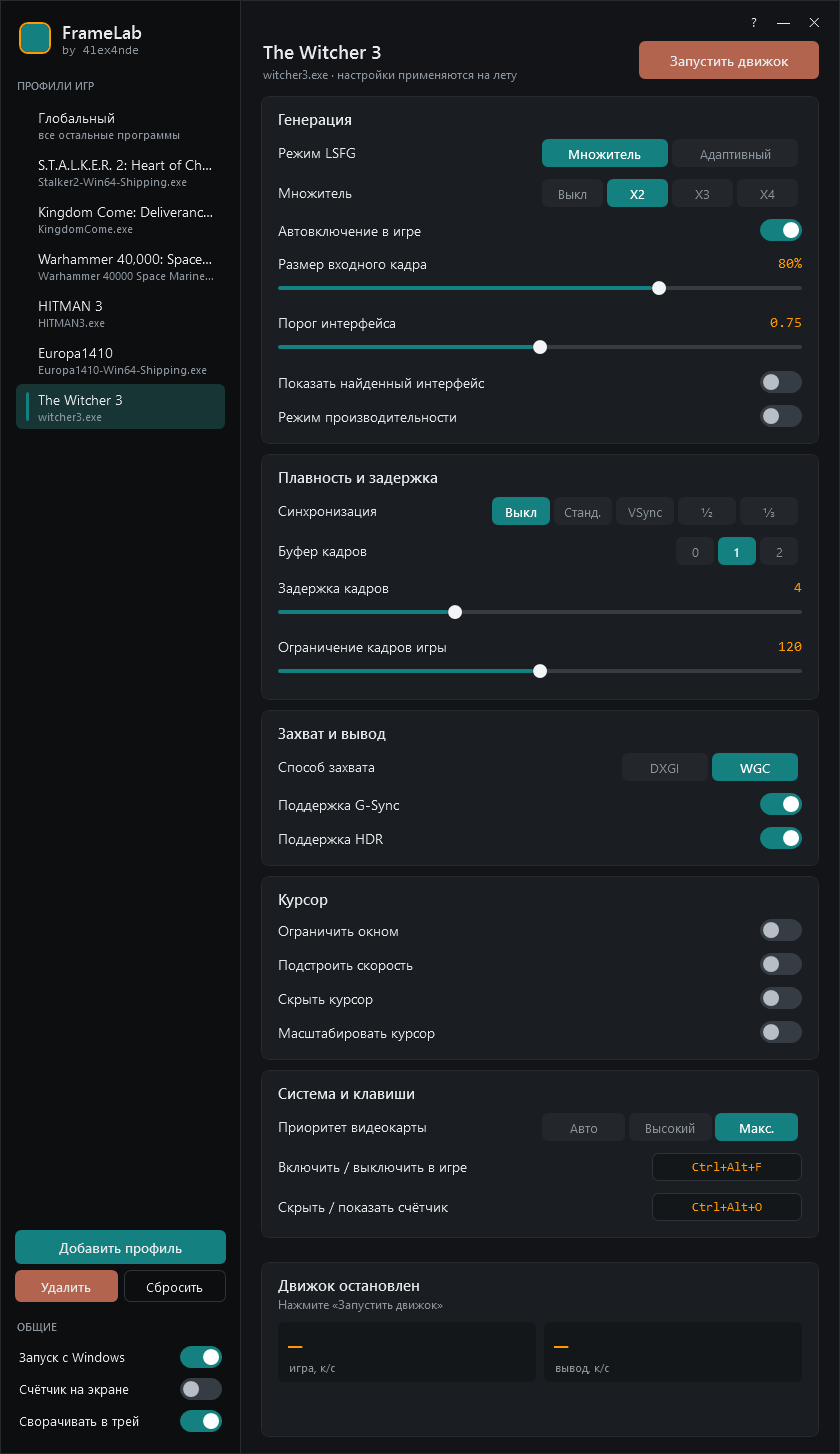Select the Europa1410 profile
The image size is (840, 1454).
click(x=120, y=360)
